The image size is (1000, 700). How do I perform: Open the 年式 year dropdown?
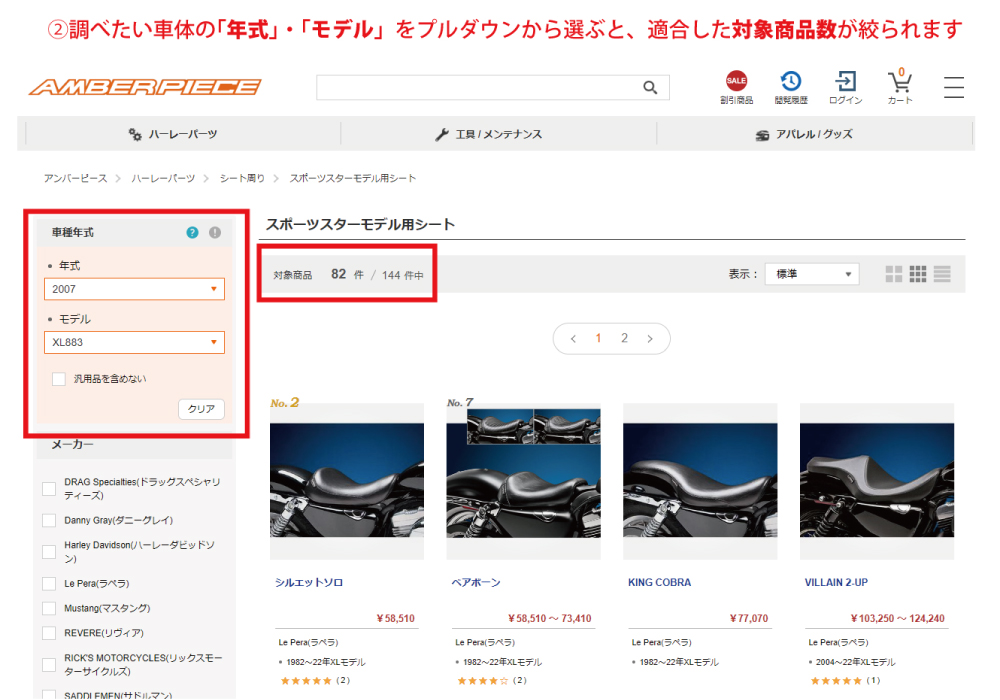[135, 289]
